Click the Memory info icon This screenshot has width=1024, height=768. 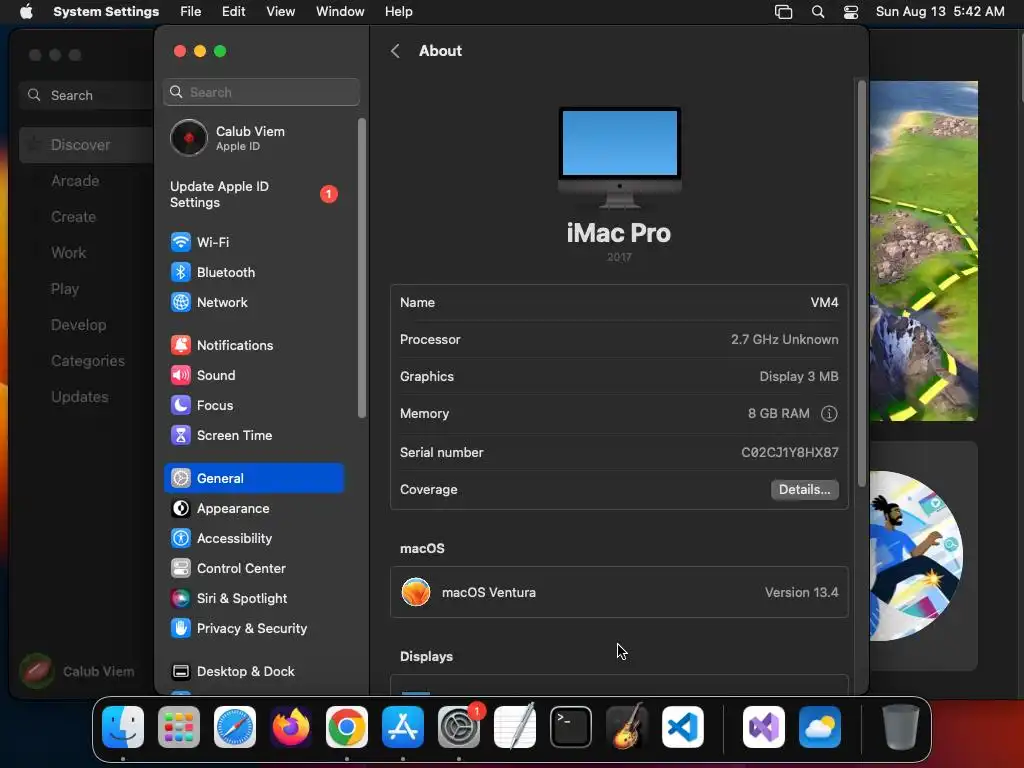pyautogui.click(x=829, y=413)
